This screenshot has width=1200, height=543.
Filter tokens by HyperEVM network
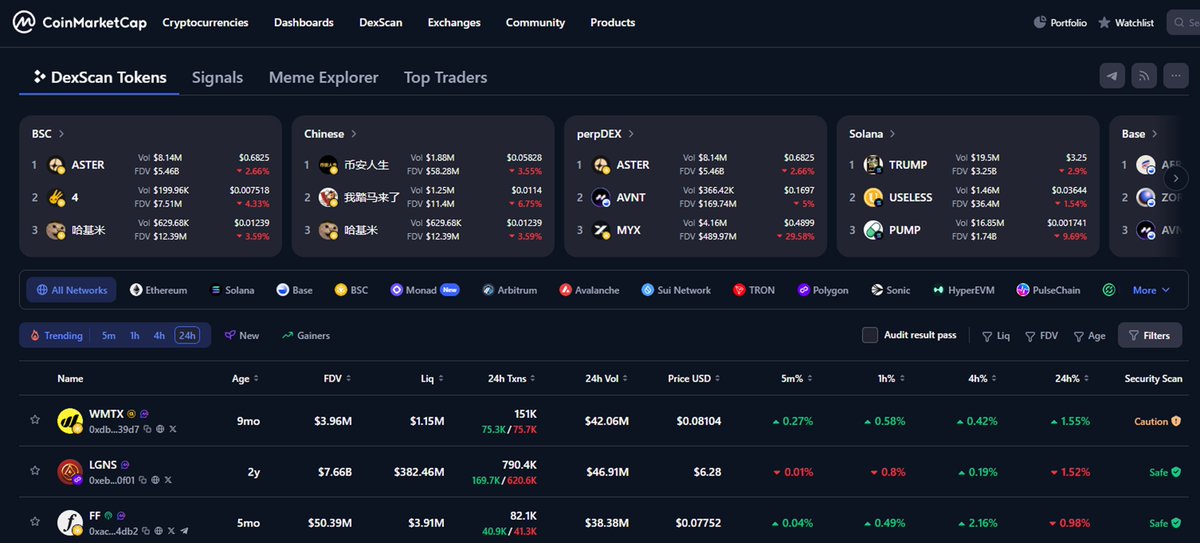pos(963,290)
